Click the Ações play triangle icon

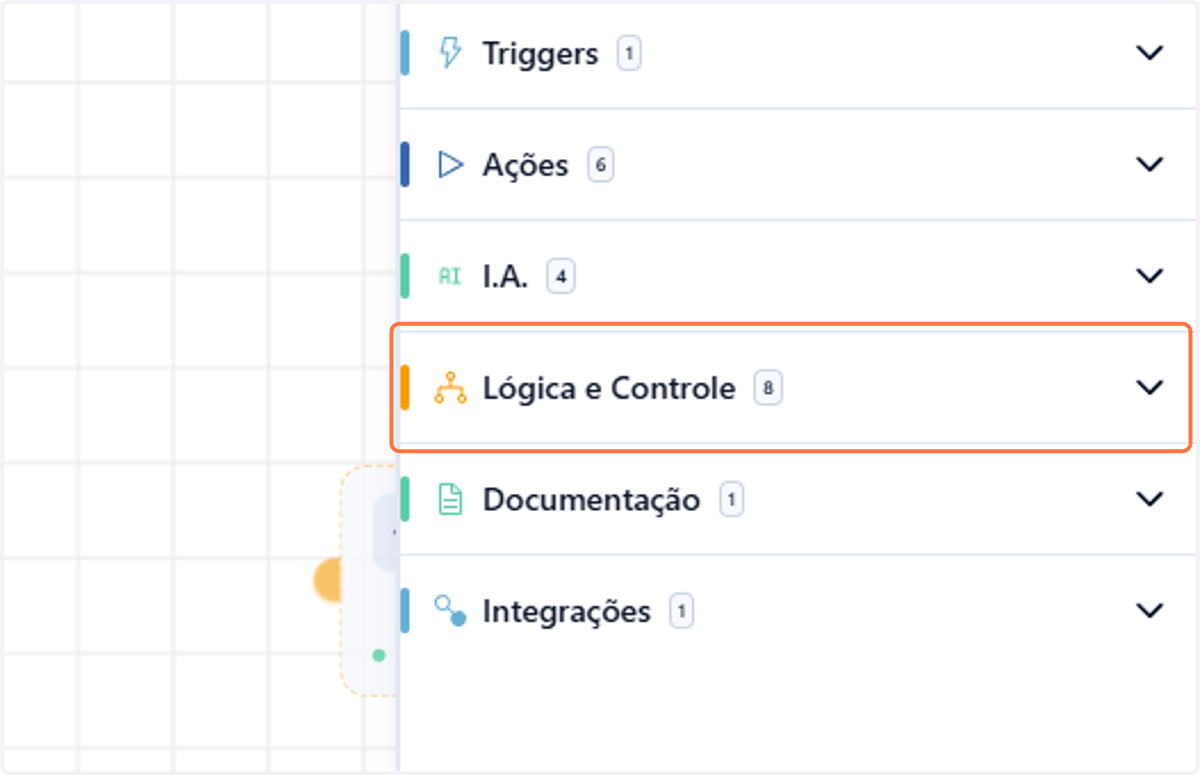pos(451,165)
